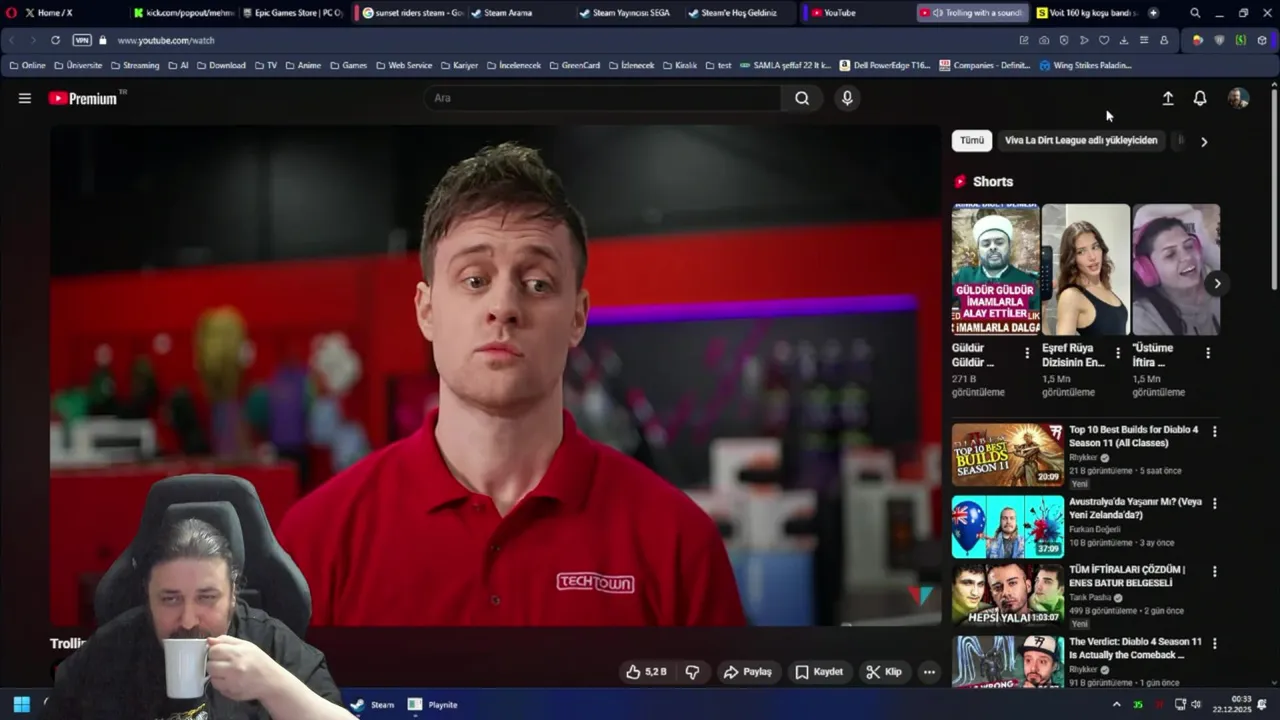
Task: Open The Verdict: Diablo 4 Season 11 video
Action: click(1135, 648)
